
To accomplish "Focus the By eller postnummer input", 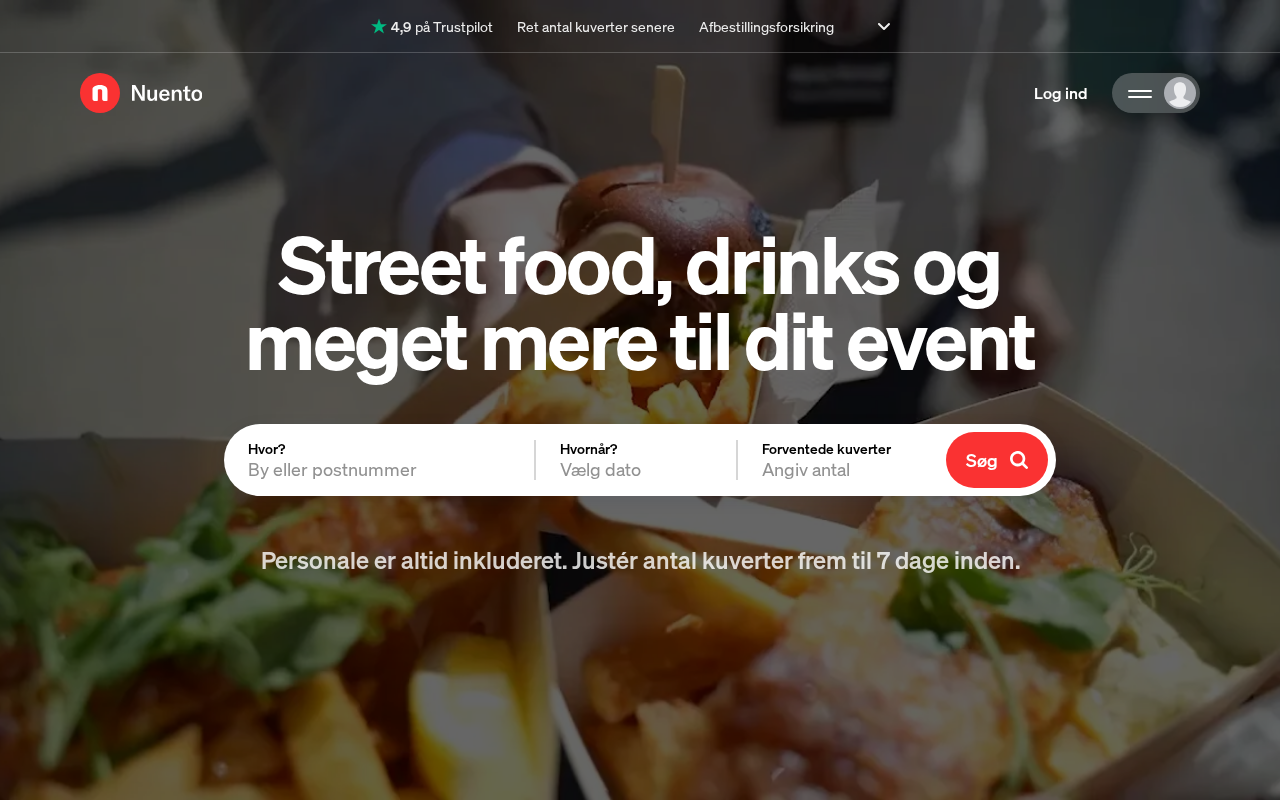I will click(380, 470).
